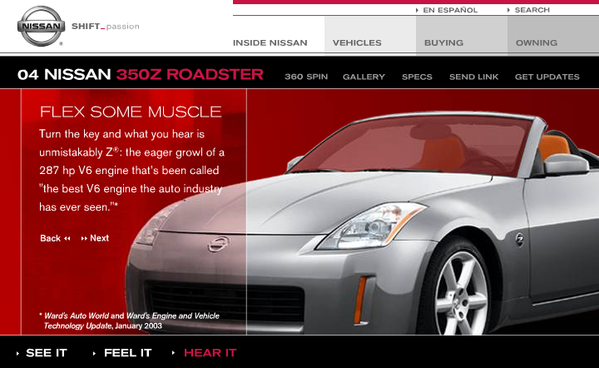Click the Nissan logo
Viewport: 599px width, 368px height.
click(x=41, y=26)
